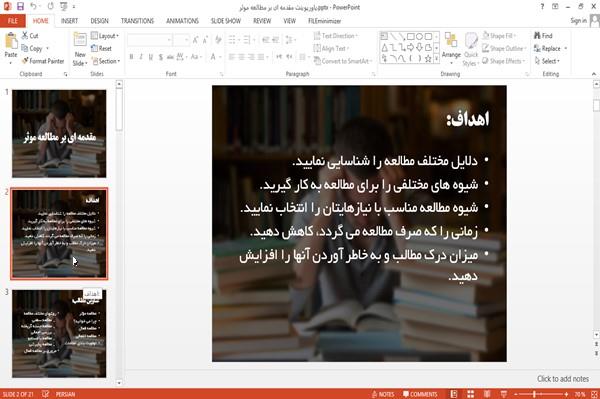Image resolution: width=600 pixels, height=399 pixels.
Task: Open Shape Fill options
Action: click(x=499, y=36)
